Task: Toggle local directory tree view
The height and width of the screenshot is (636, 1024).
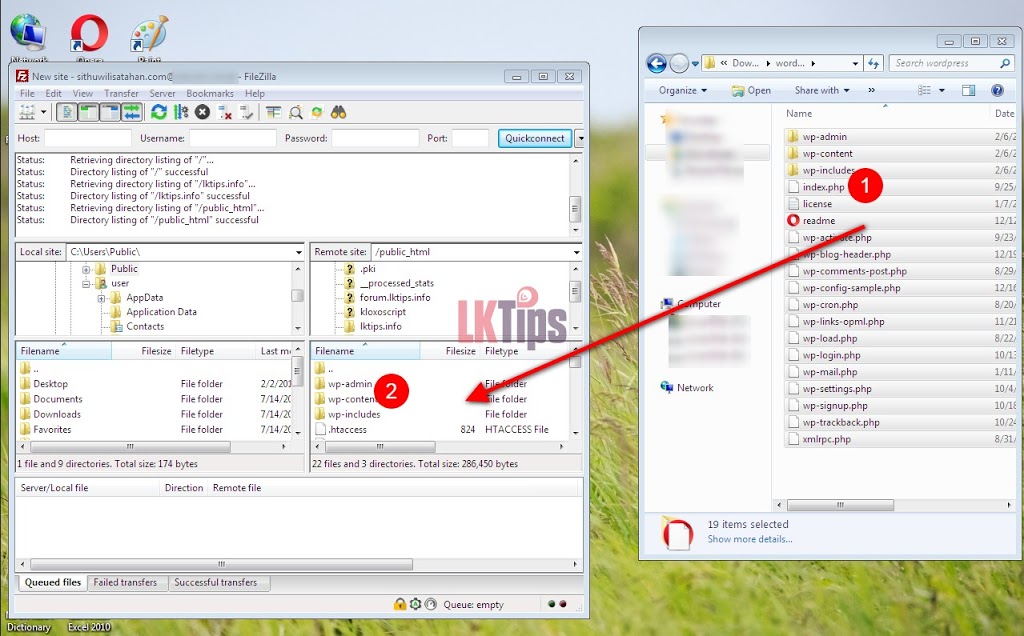Action: (88, 112)
